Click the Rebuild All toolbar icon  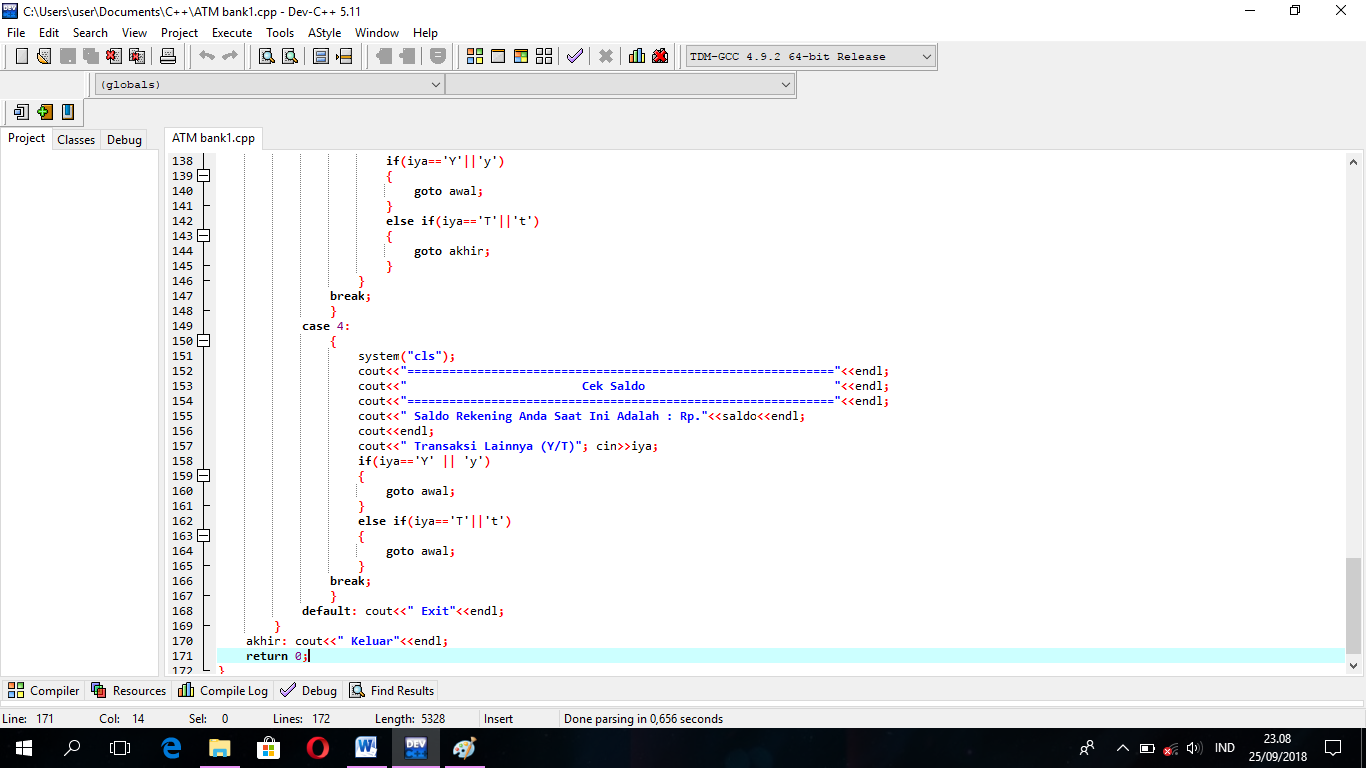(x=545, y=56)
